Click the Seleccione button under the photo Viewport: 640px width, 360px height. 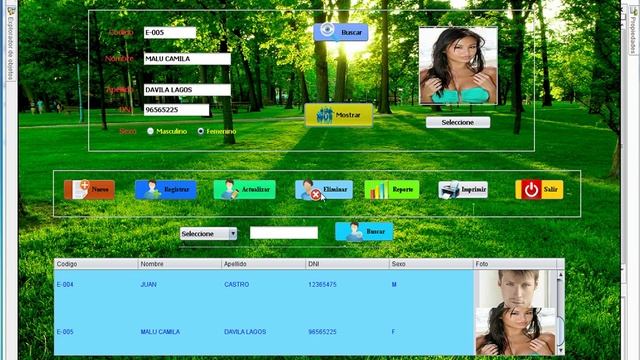[x=458, y=122]
